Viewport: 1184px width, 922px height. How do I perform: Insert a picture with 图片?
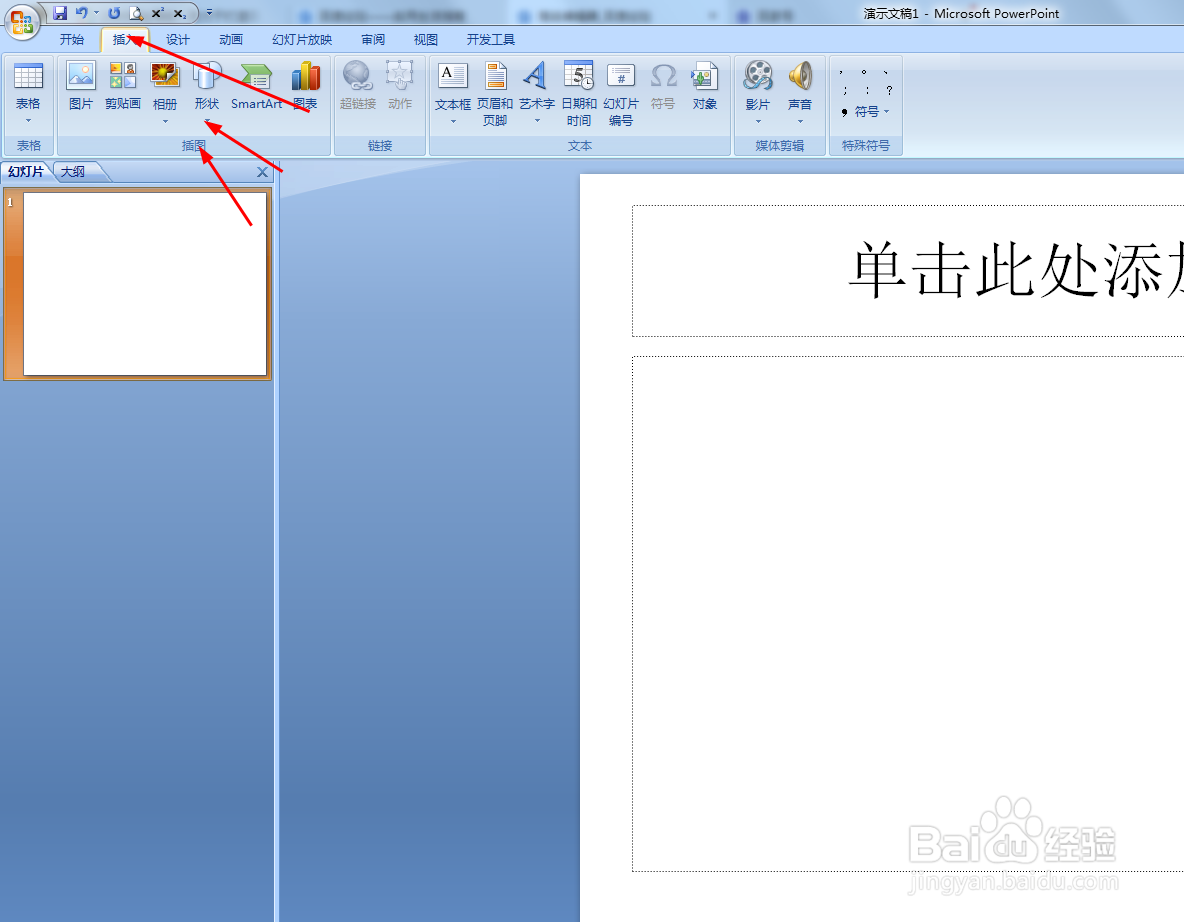coord(81,85)
